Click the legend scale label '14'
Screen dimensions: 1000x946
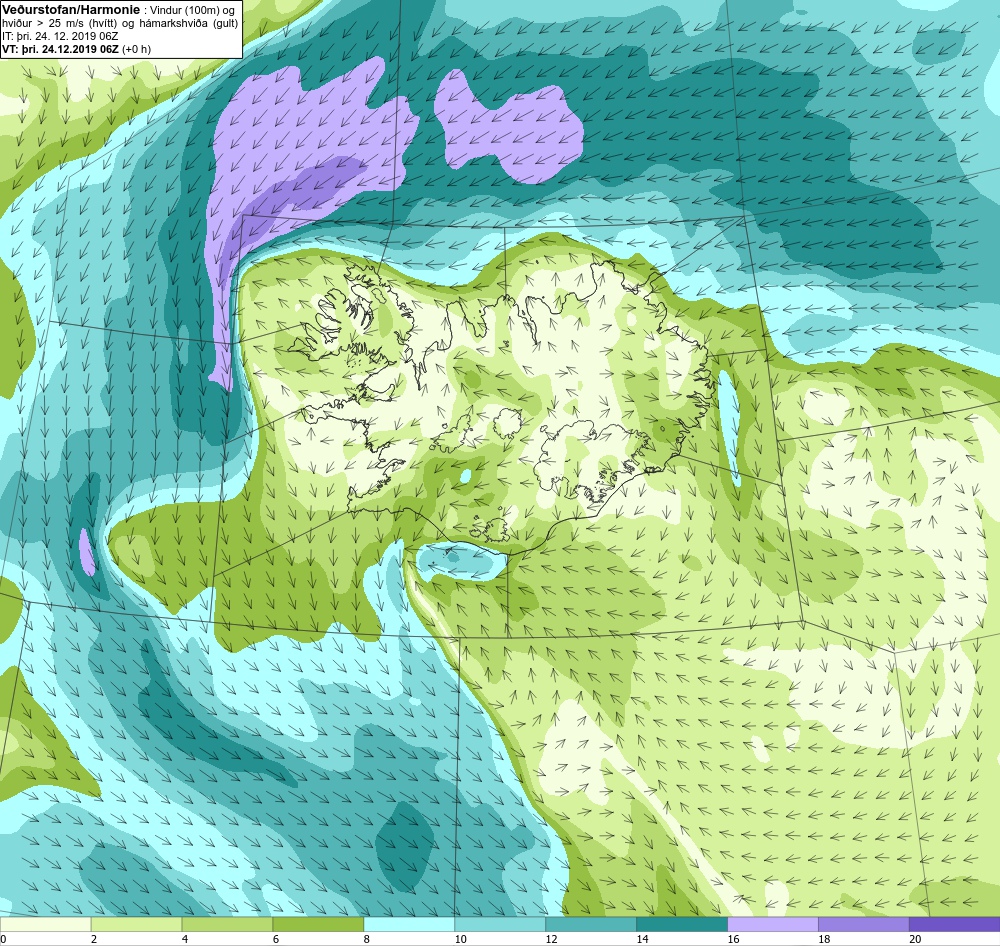(x=642, y=939)
